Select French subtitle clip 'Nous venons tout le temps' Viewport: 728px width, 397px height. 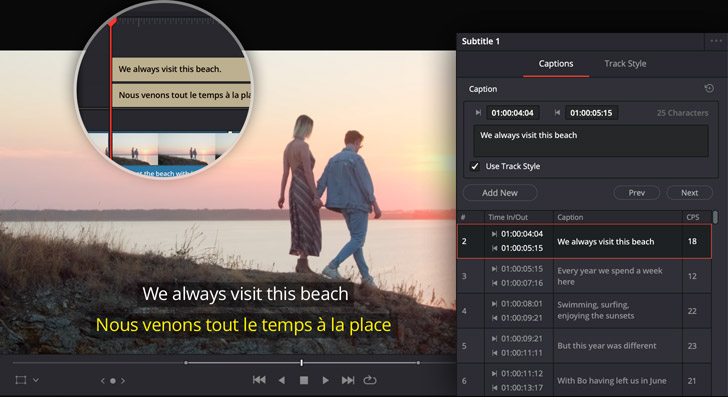point(181,95)
